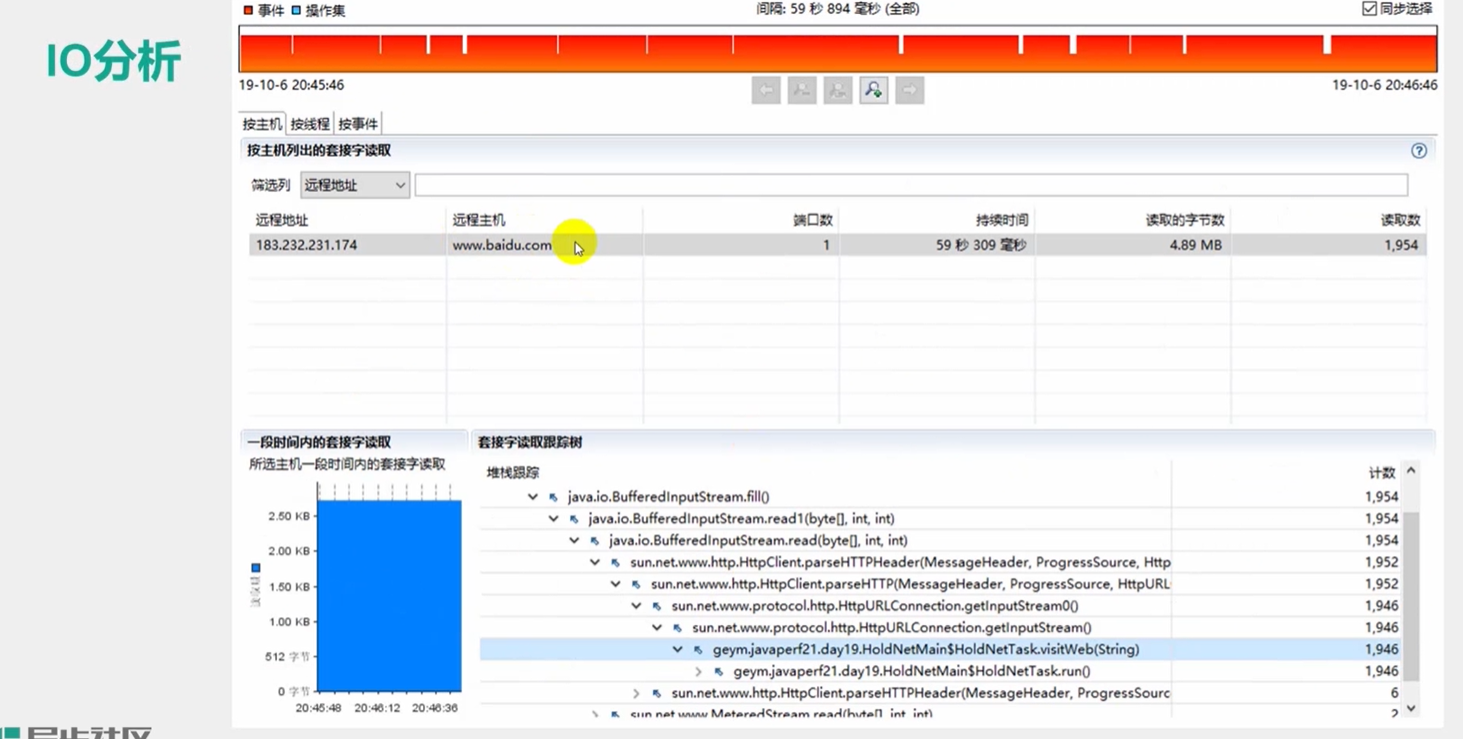Screen dimensions: 1463x739
Task: Collapse the HttpURLConnection.getInputStream() node
Action: click(x=657, y=628)
